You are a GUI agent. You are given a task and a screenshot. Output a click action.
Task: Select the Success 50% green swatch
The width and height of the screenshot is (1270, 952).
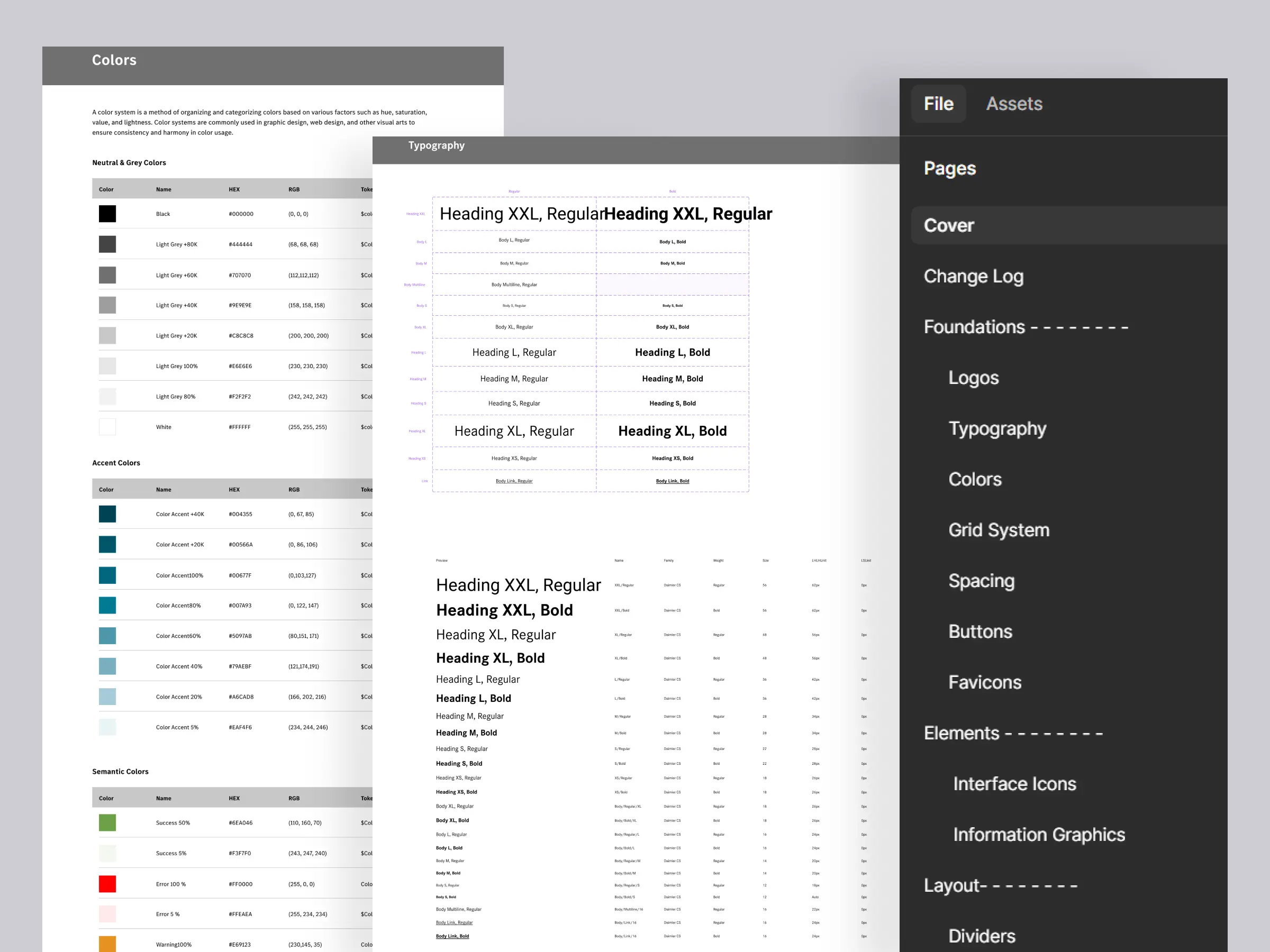click(x=107, y=823)
